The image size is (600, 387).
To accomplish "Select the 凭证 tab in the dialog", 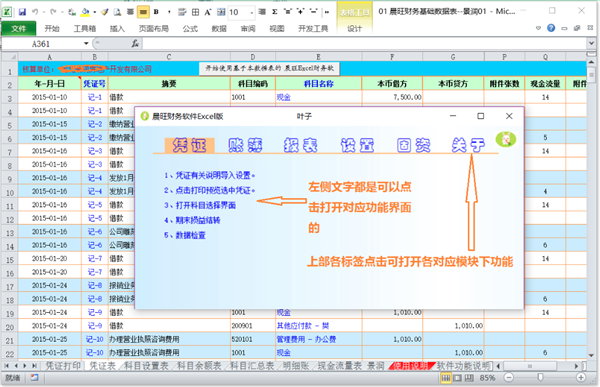I will [x=189, y=145].
